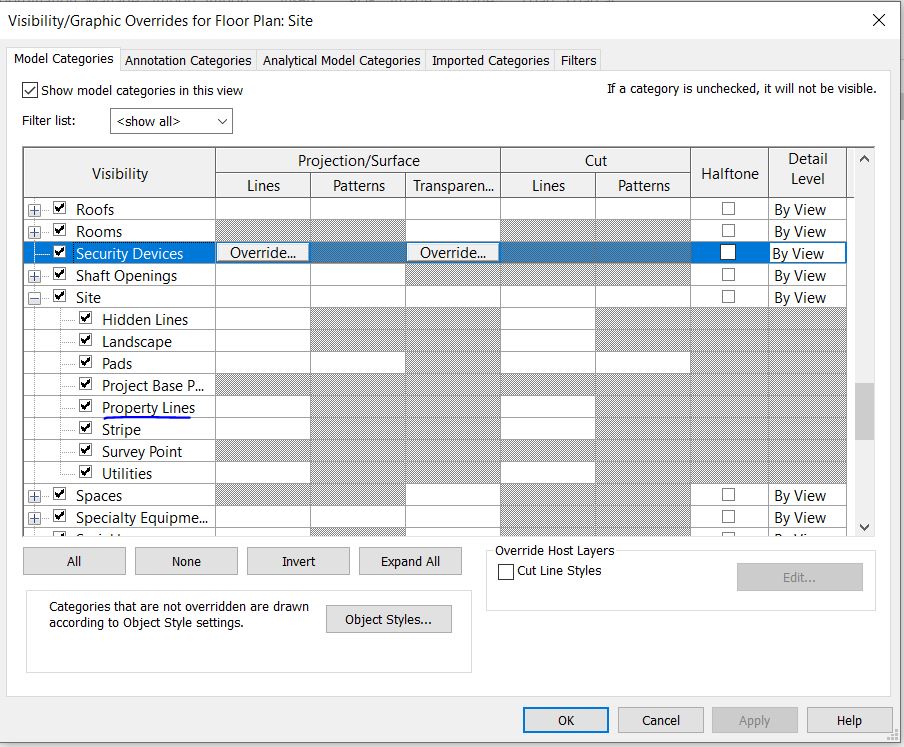This screenshot has height=747, width=904.
Task: Click Override under Transparency column
Action: coord(453,253)
